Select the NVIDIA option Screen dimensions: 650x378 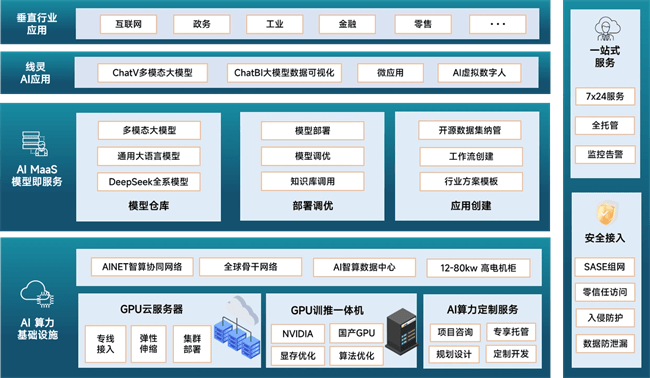[x=298, y=334]
